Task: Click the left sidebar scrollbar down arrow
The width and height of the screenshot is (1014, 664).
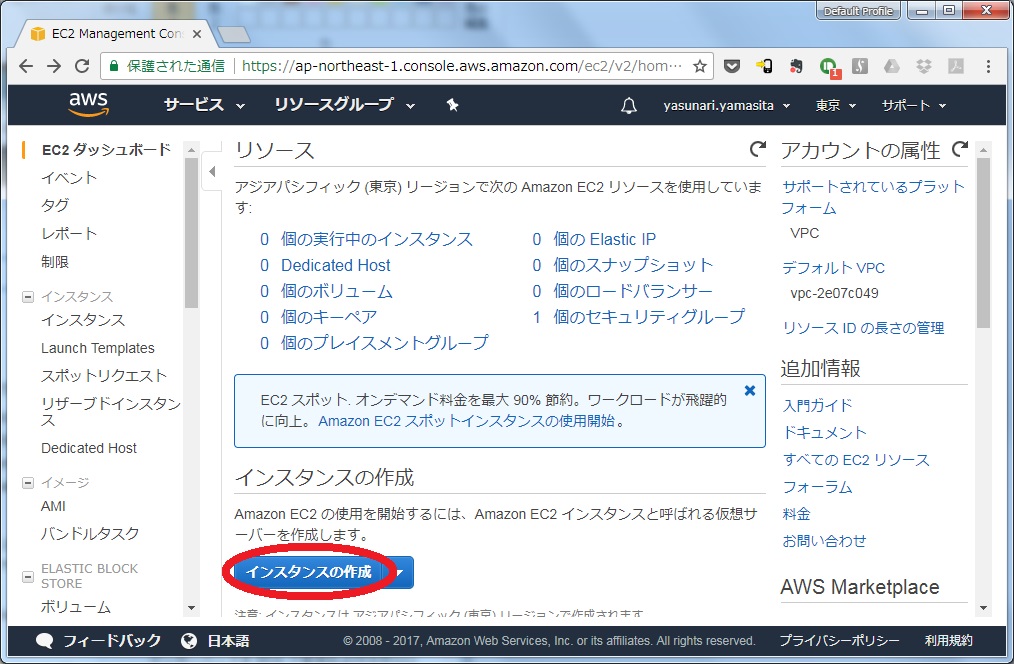Action: pos(191,608)
